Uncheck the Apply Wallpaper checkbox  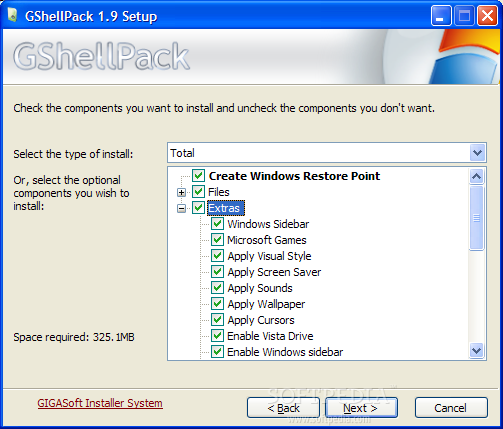217,304
